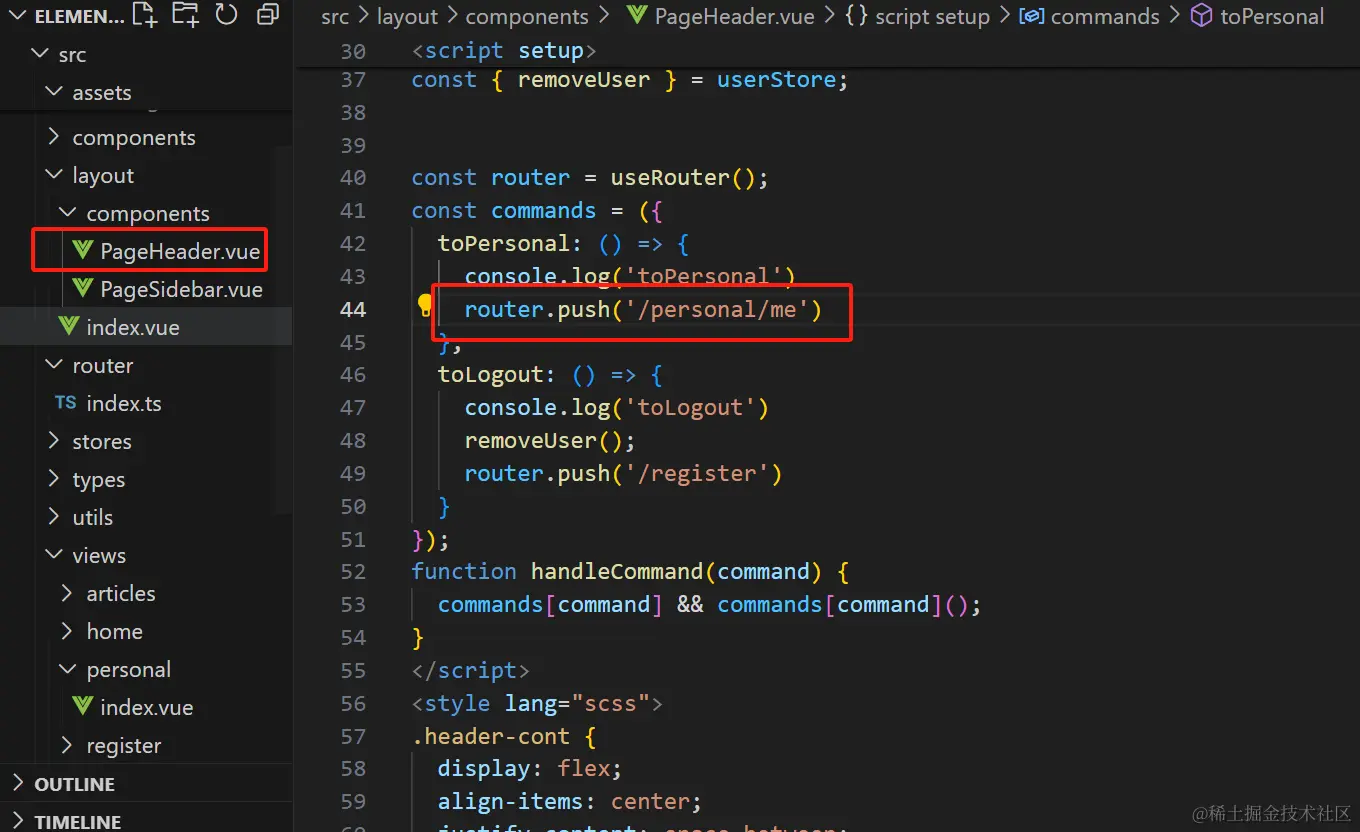Click the commands breadcrumb segment
This screenshot has width=1360, height=832.
[1105, 17]
